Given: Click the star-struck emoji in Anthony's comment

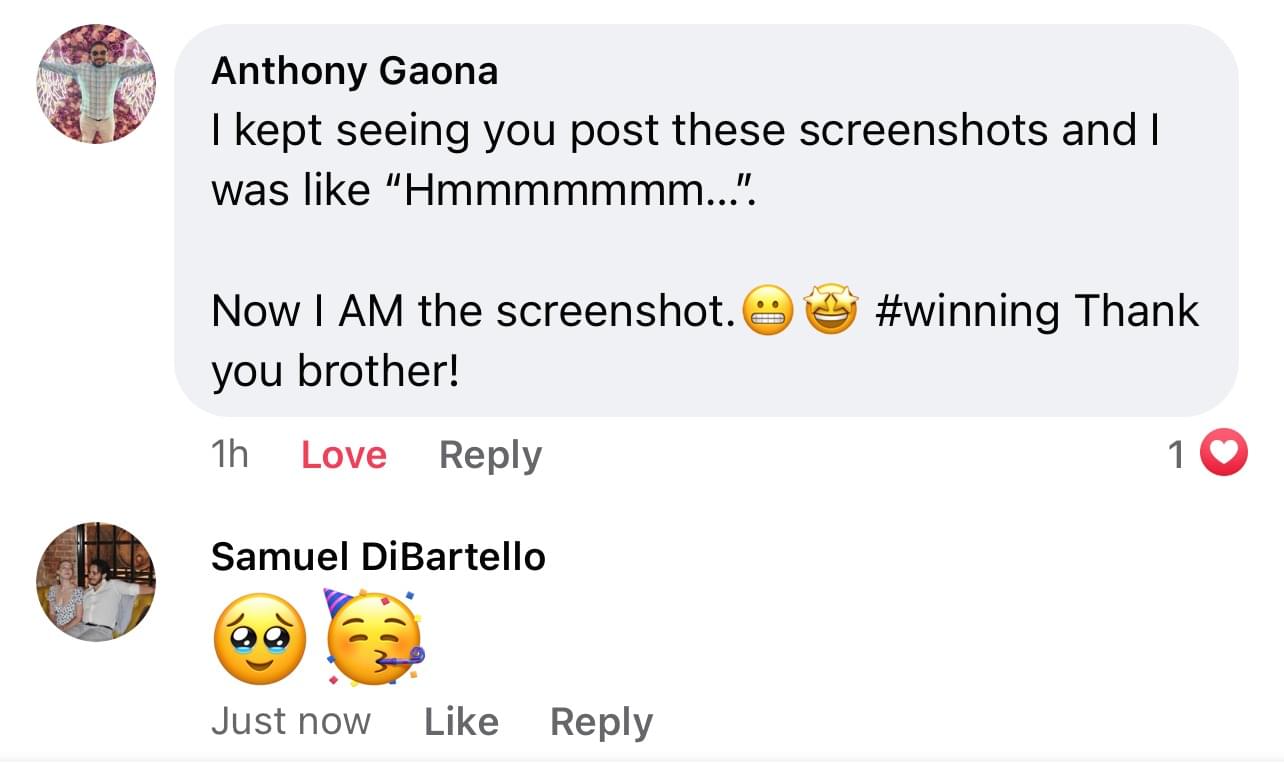Looking at the screenshot, I should [x=832, y=312].
